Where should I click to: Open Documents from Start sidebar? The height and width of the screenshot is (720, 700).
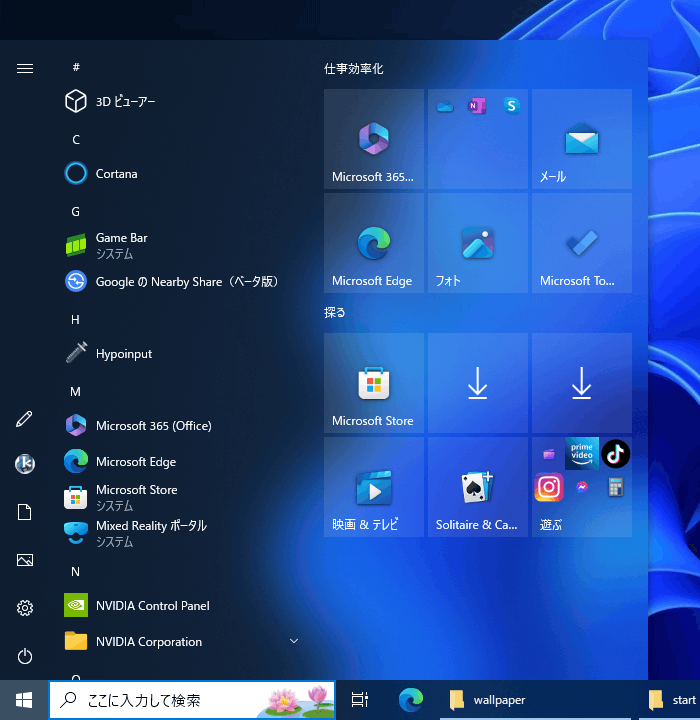[x=24, y=512]
